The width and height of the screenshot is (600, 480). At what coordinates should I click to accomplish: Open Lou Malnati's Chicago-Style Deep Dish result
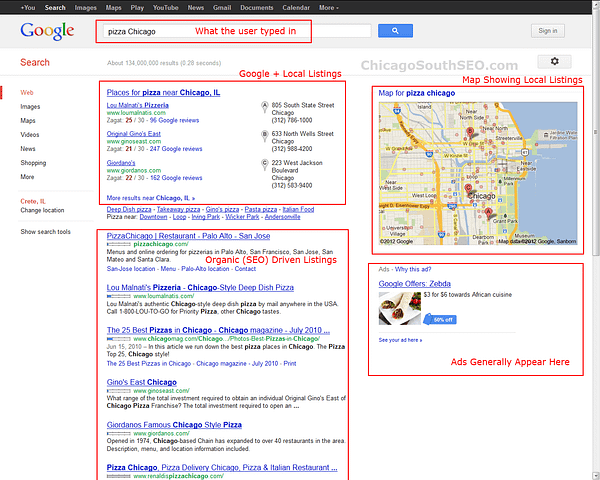(200, 287)
